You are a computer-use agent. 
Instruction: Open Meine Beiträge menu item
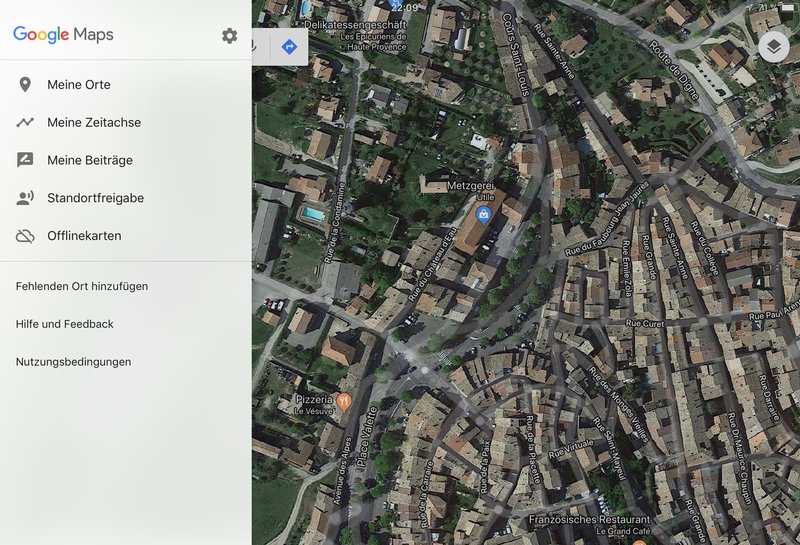[90, 160]
